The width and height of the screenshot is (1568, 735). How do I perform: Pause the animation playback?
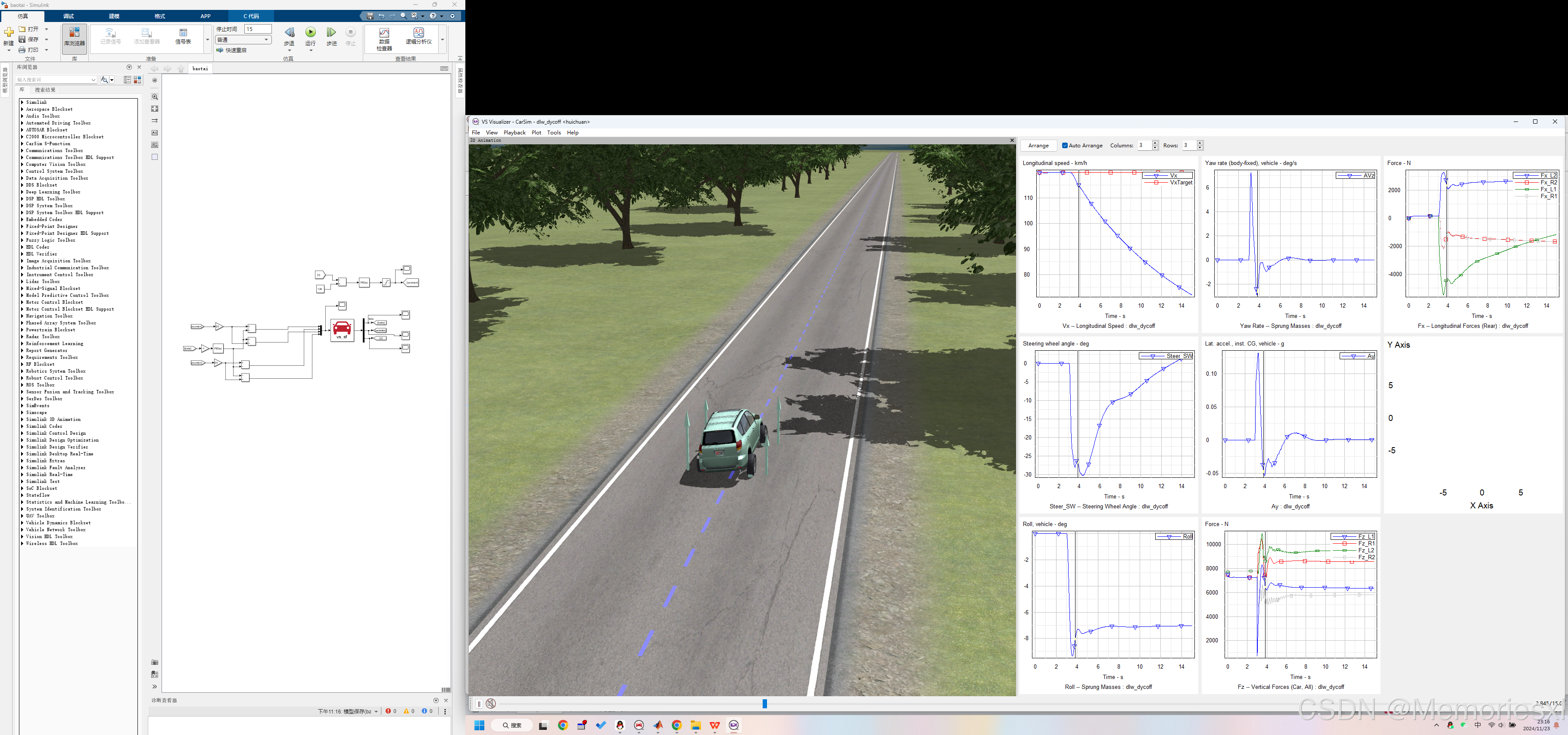(x=479, y=704)
